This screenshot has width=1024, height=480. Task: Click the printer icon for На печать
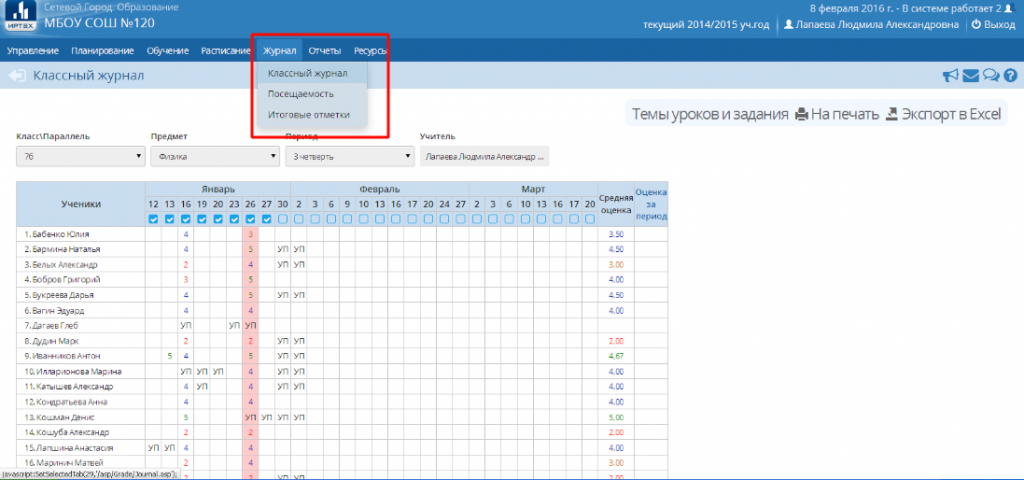click(x=801, y=114)
